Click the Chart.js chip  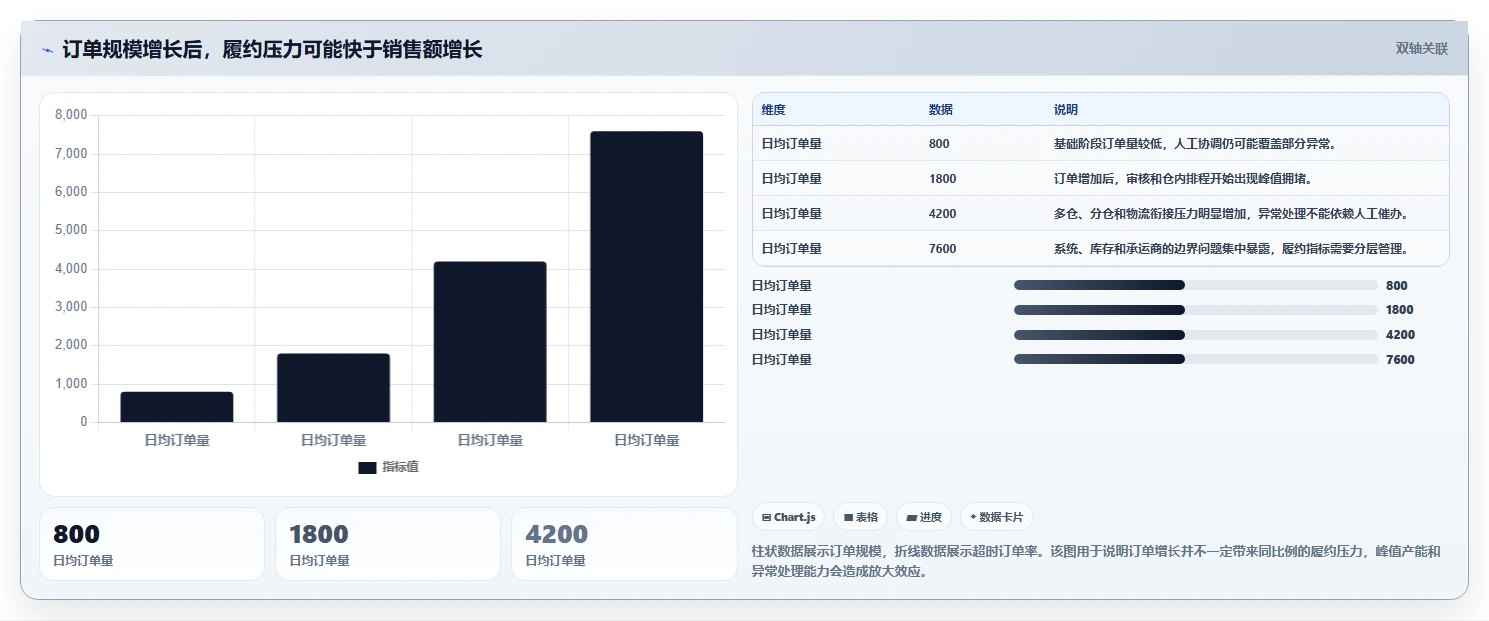point(788,517)
